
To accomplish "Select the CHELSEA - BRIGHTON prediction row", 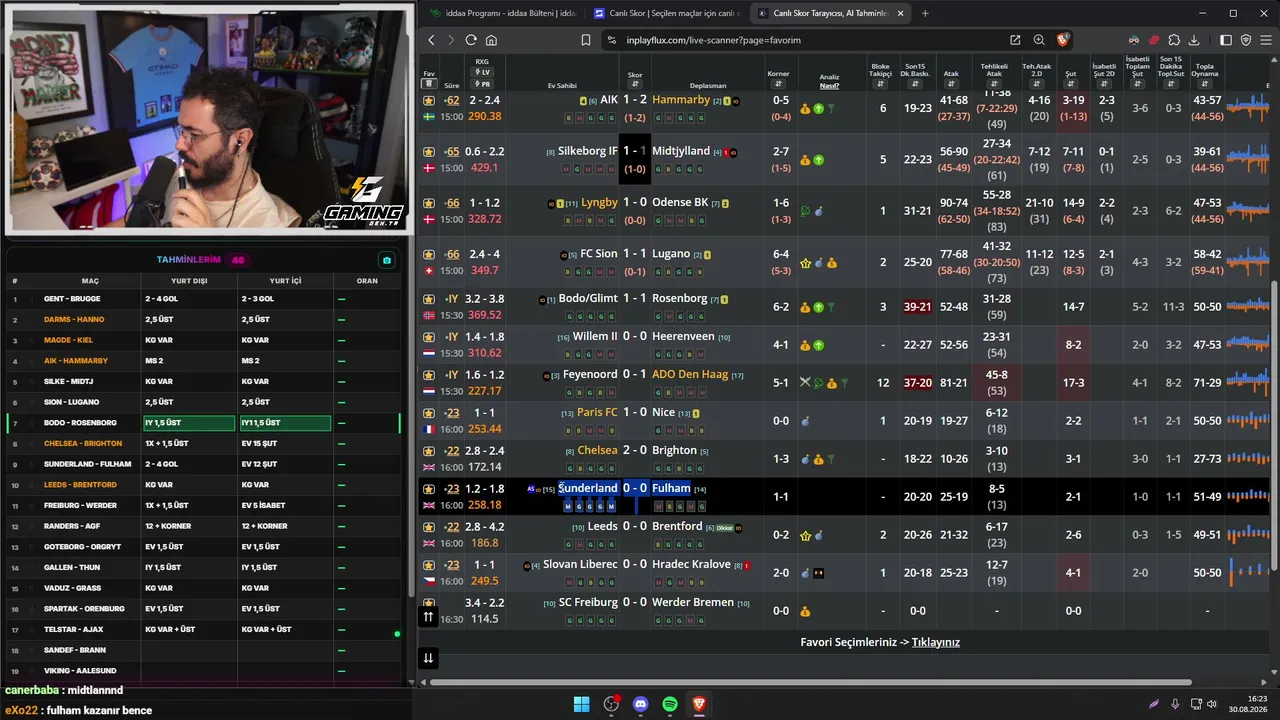I will (x=204, y=444).
